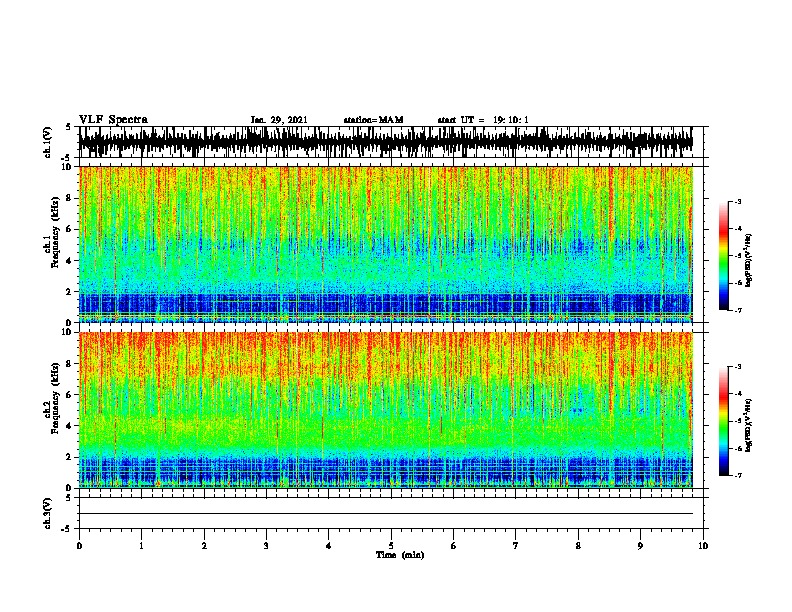Click time axis tick label "2"
Screen dimensions: 792x612
204,546
